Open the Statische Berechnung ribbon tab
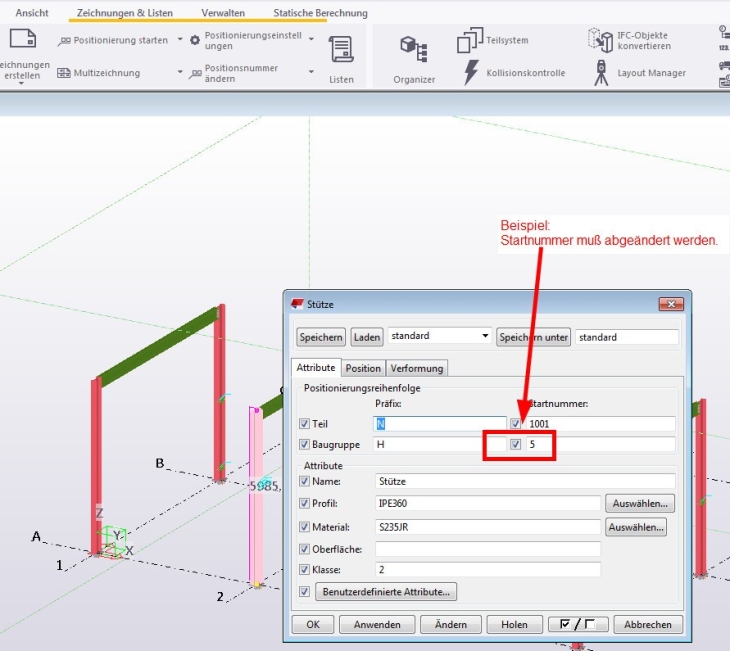The image size is (730, 651). [x=320, y=13]
